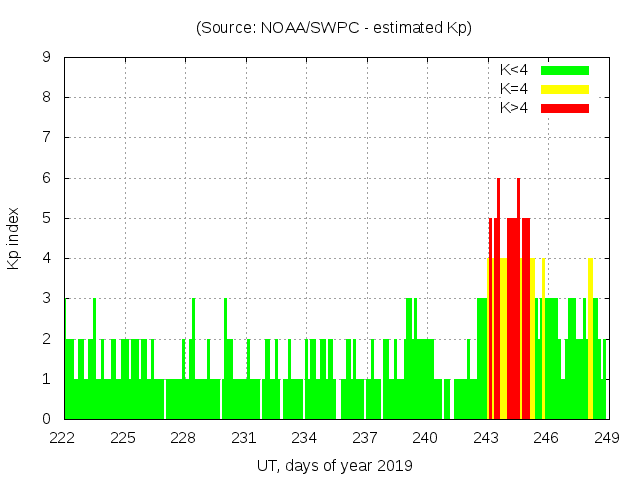The height and width of the screenshot is (480, 640).
Task: Click the yellow Kp 4 bar near day 248
Action: [591, 340]
